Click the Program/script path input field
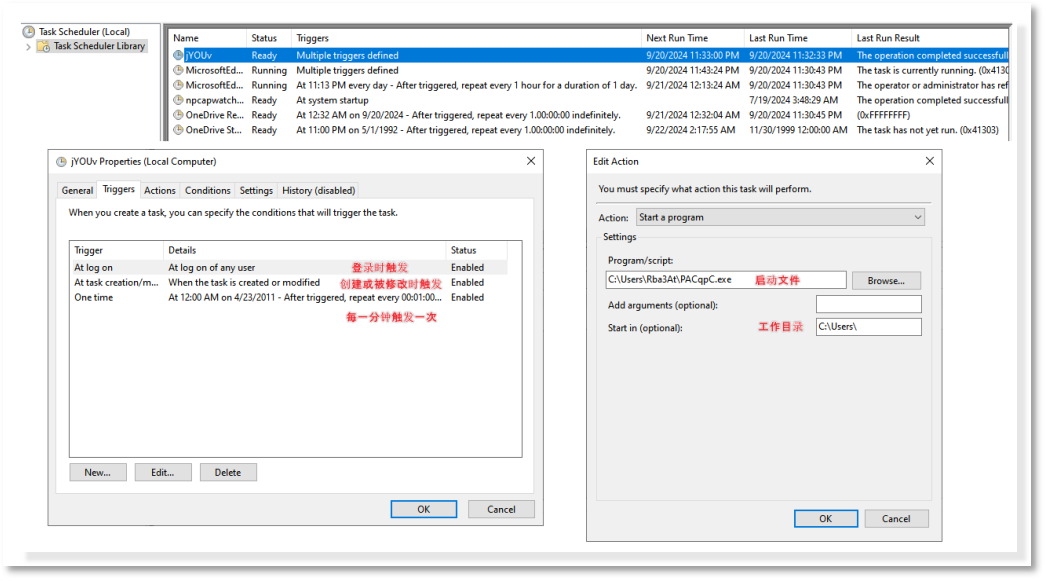 point(726,280)
